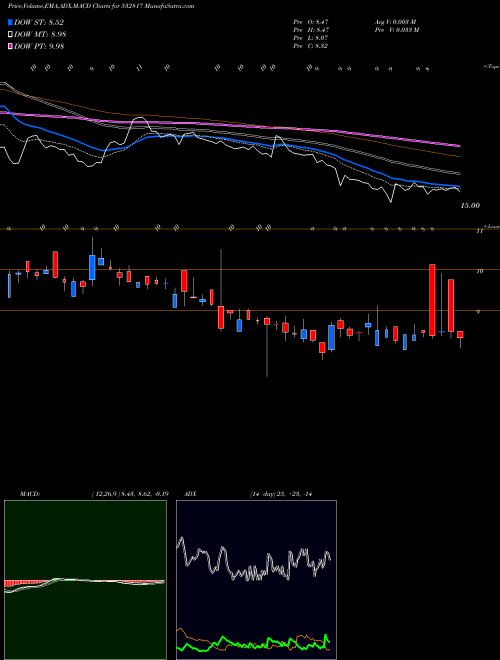Click the 'Pre L: 8.07' value
The image size is (500, 660).
click(x=311, y=38)
